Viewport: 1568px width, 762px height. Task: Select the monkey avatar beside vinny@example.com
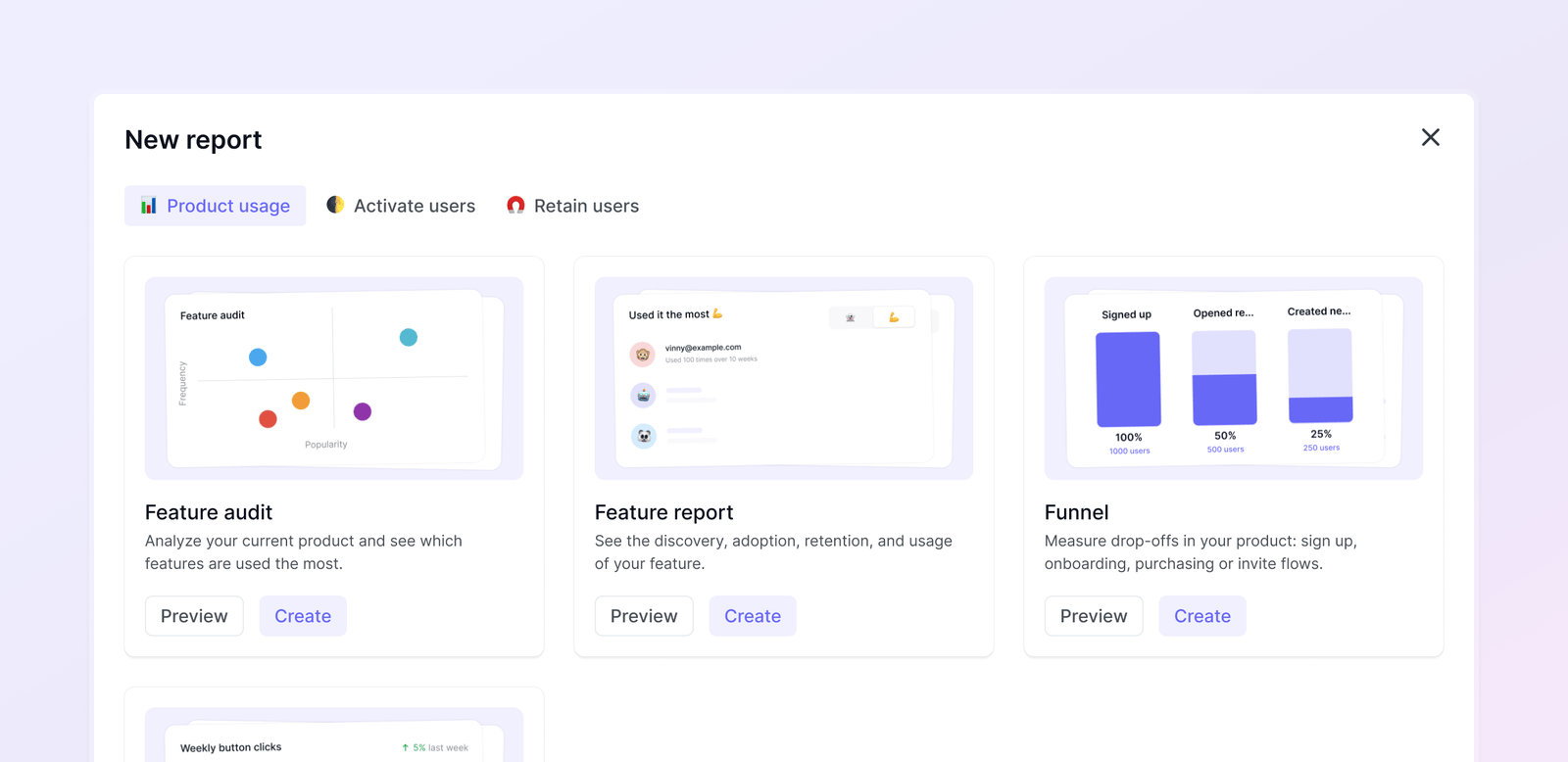[x=643, y=355]
